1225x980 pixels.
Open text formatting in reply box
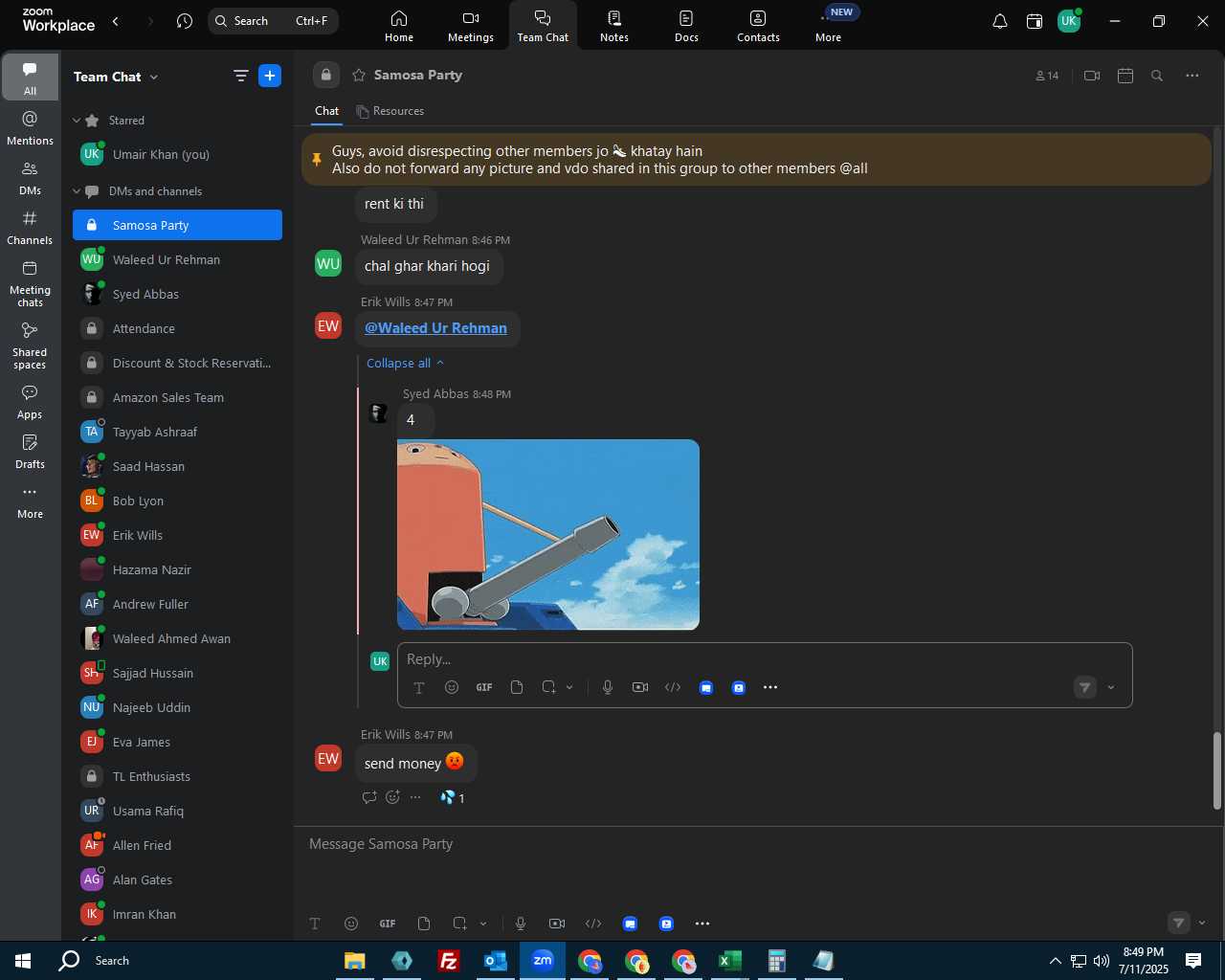pos(419,687)
